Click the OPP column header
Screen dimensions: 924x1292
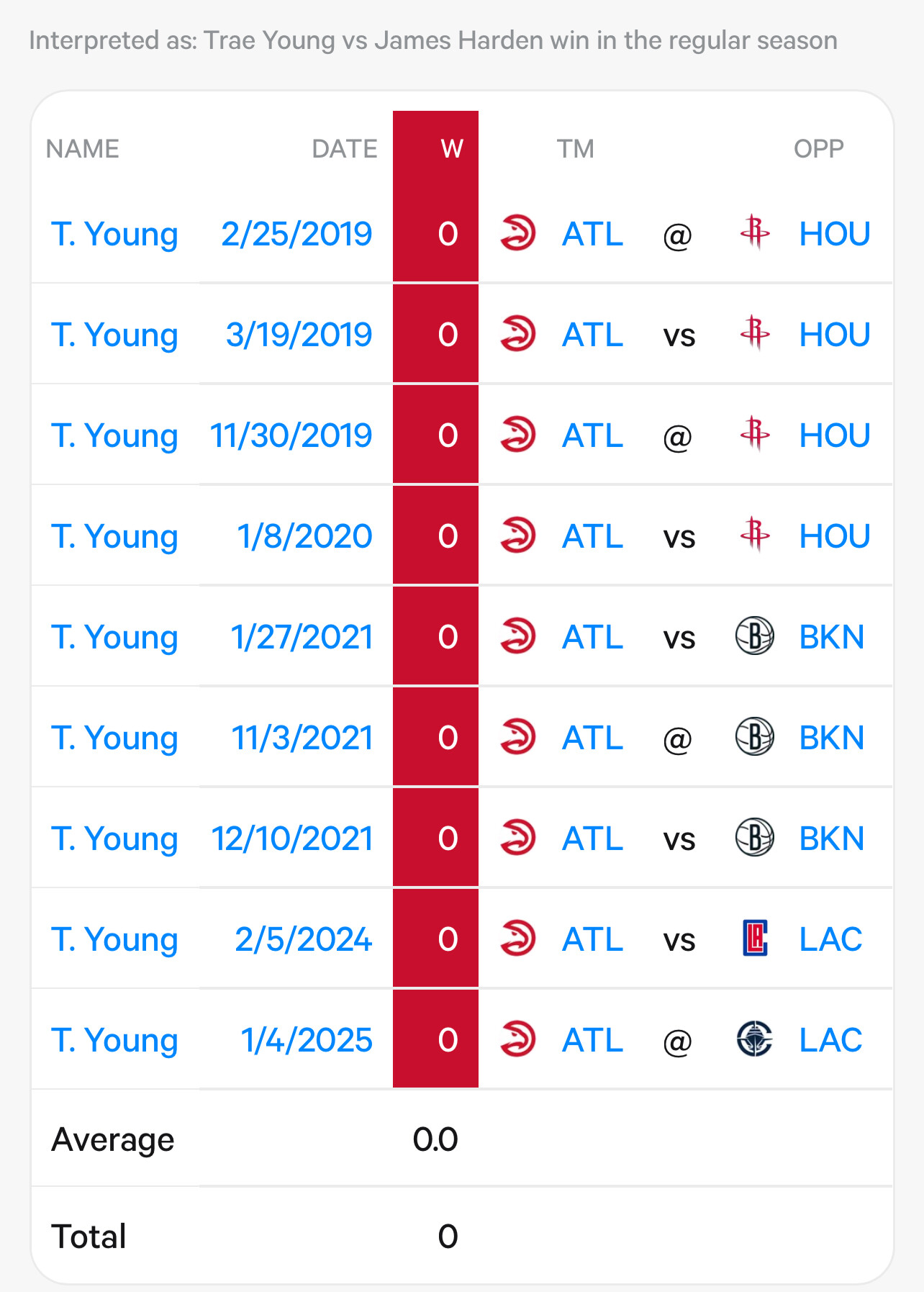pos(818,149)
